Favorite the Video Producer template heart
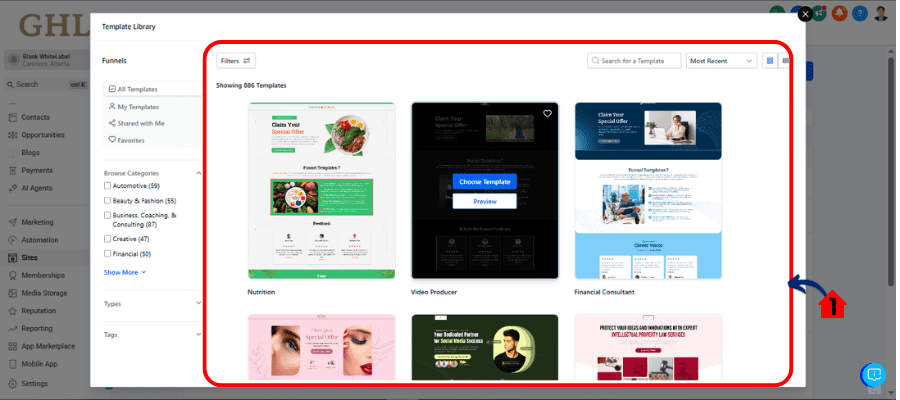The width and height of the screenshot is (900, 400). pyautogui.click(x=547, y=114)
